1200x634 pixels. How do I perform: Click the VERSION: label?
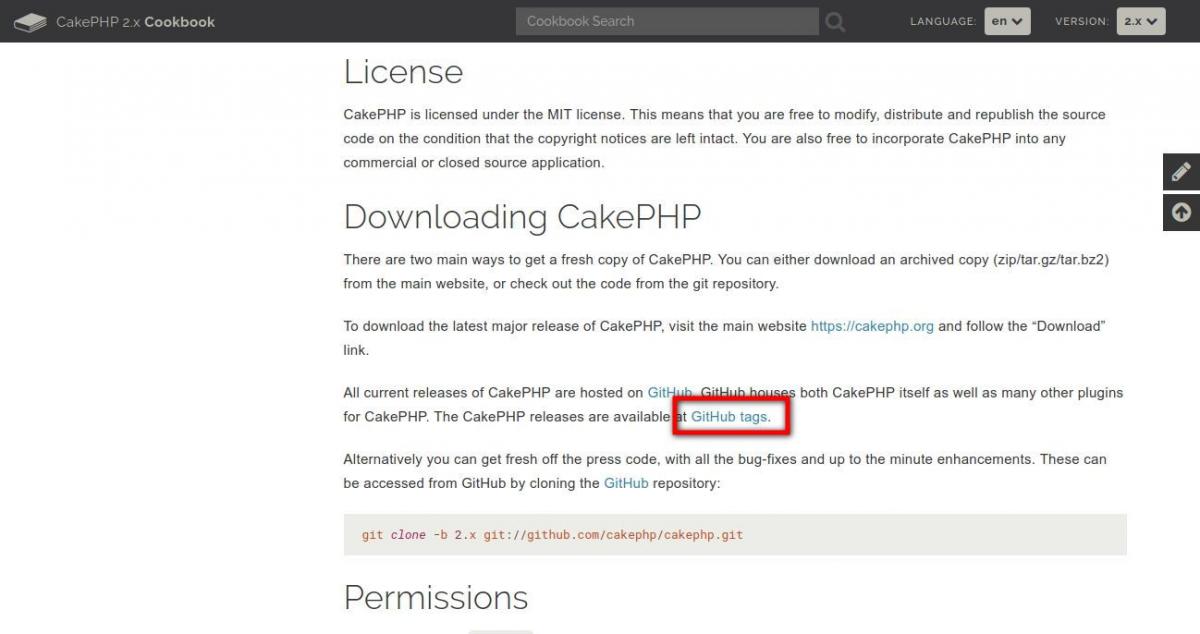(1081, 21)
